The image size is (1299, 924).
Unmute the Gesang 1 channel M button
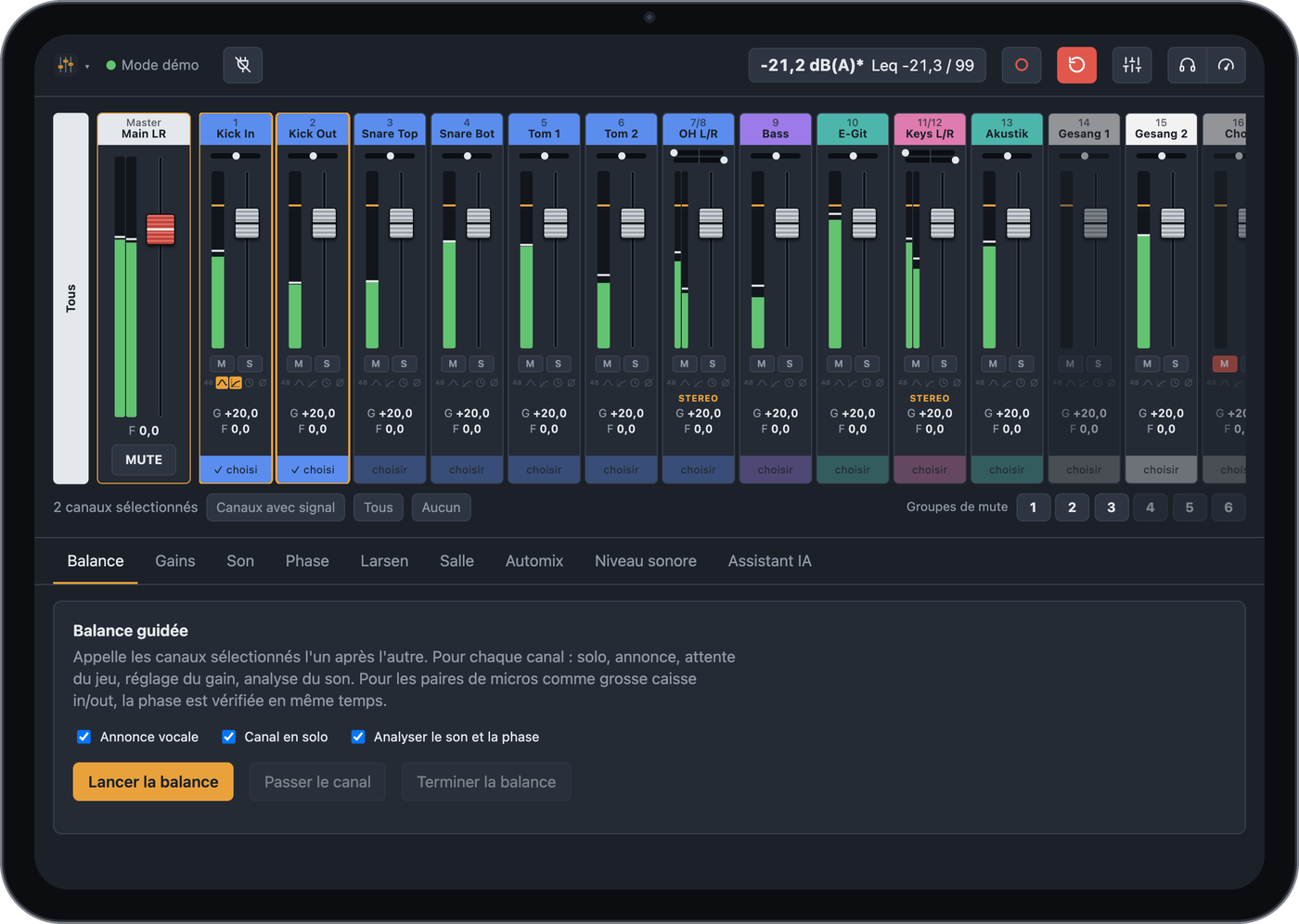(x=1070, y=364)
